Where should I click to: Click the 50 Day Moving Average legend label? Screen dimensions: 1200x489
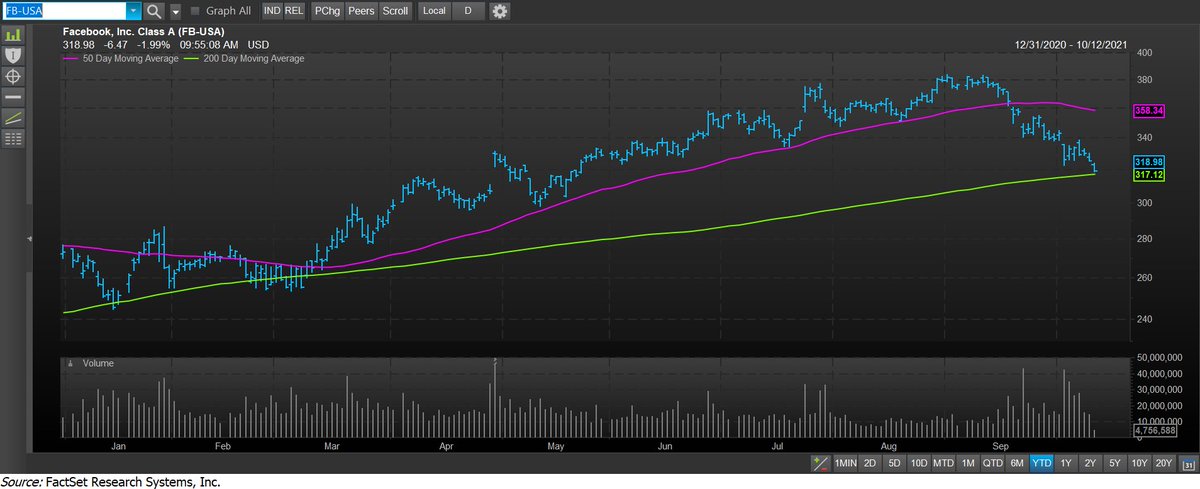pyautogui.click(x=130, y=59)
